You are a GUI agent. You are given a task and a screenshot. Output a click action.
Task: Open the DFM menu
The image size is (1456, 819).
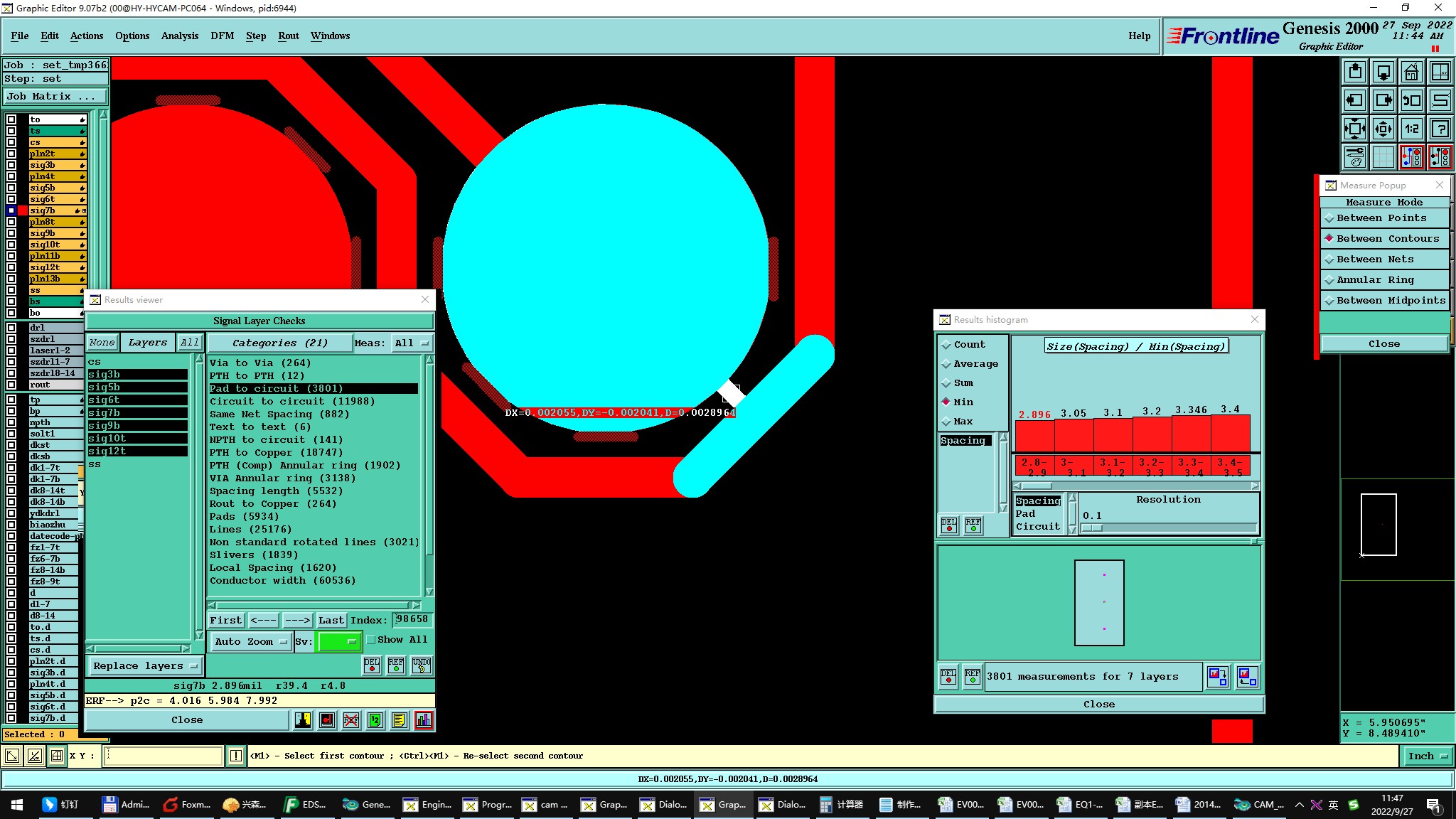coord(222,36)
